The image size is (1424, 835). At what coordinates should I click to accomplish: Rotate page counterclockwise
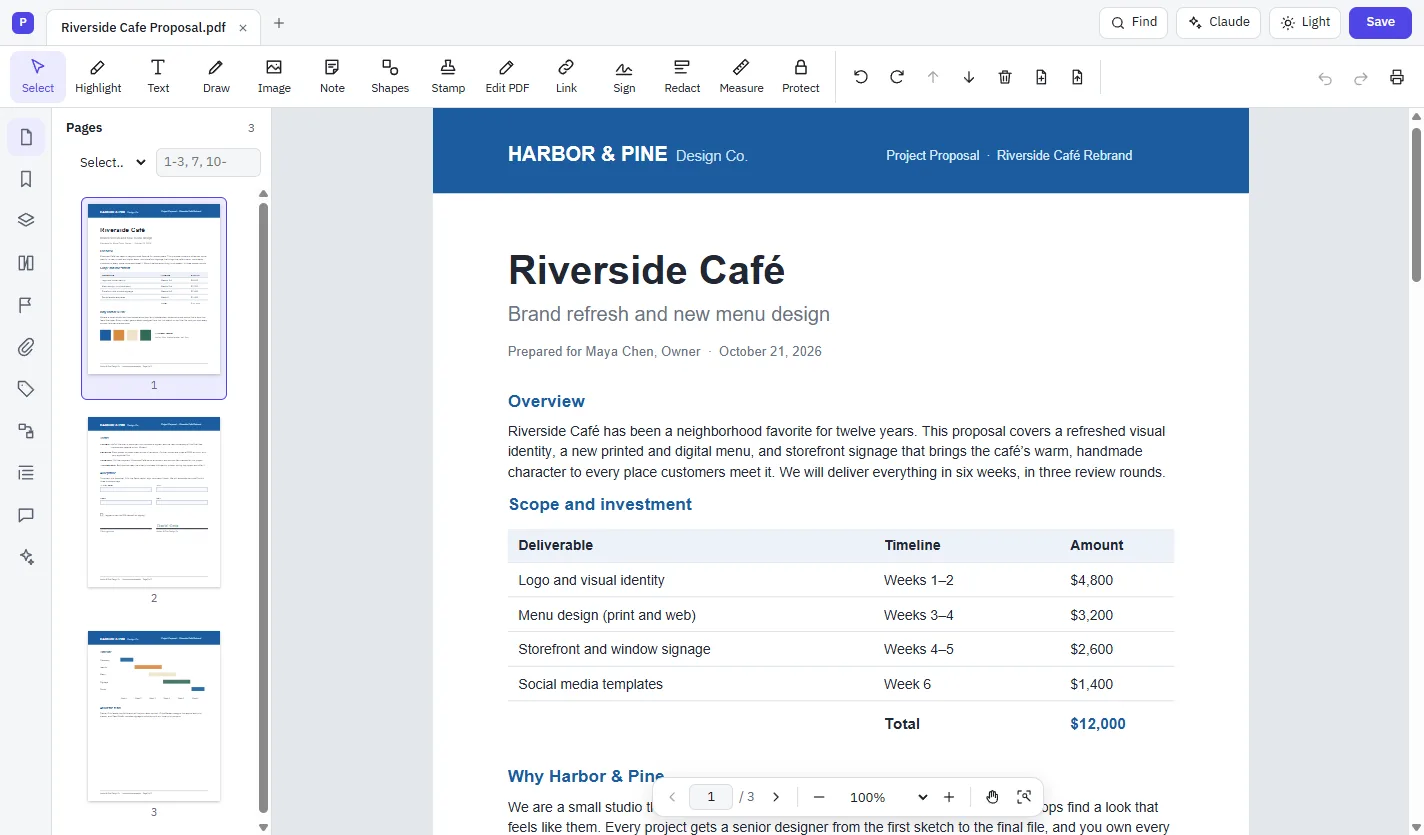pyautogui.click(x=861, y=77)
